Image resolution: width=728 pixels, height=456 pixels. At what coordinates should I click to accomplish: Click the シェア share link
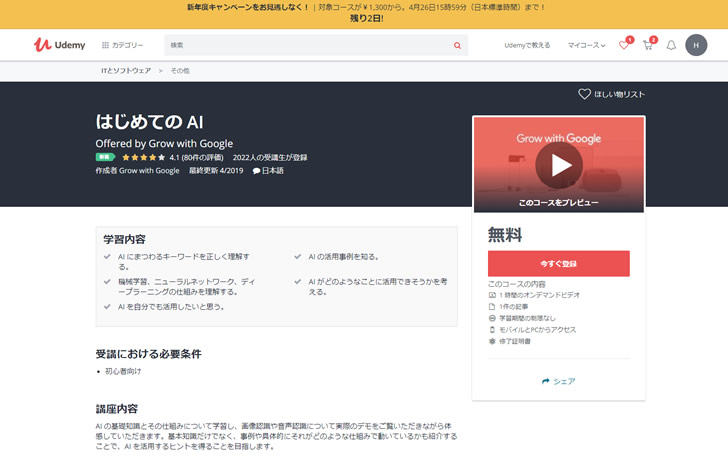pyautogui.click(x=559, y=381)
